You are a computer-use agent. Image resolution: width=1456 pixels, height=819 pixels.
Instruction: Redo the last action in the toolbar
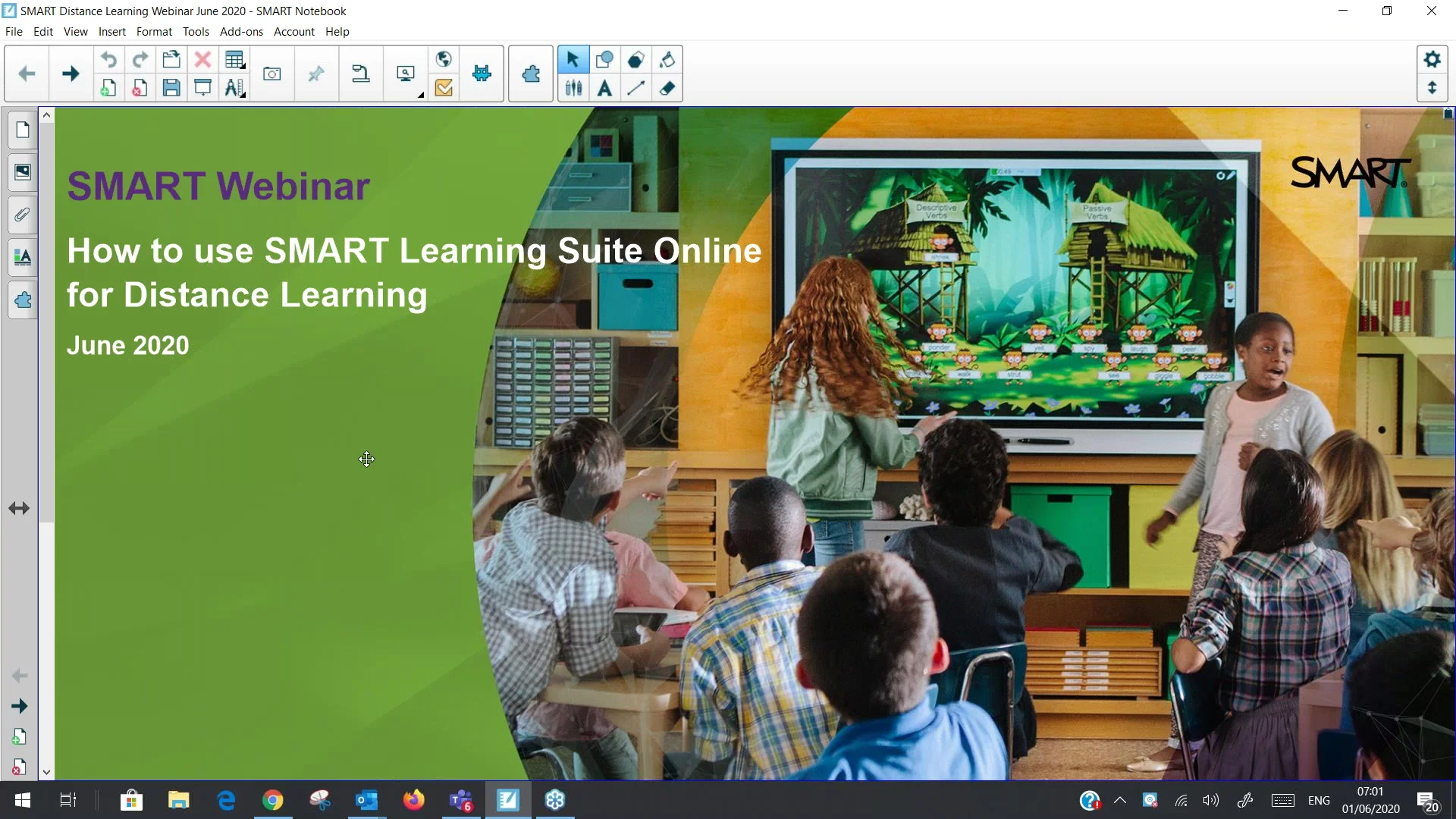coord(140,59)
